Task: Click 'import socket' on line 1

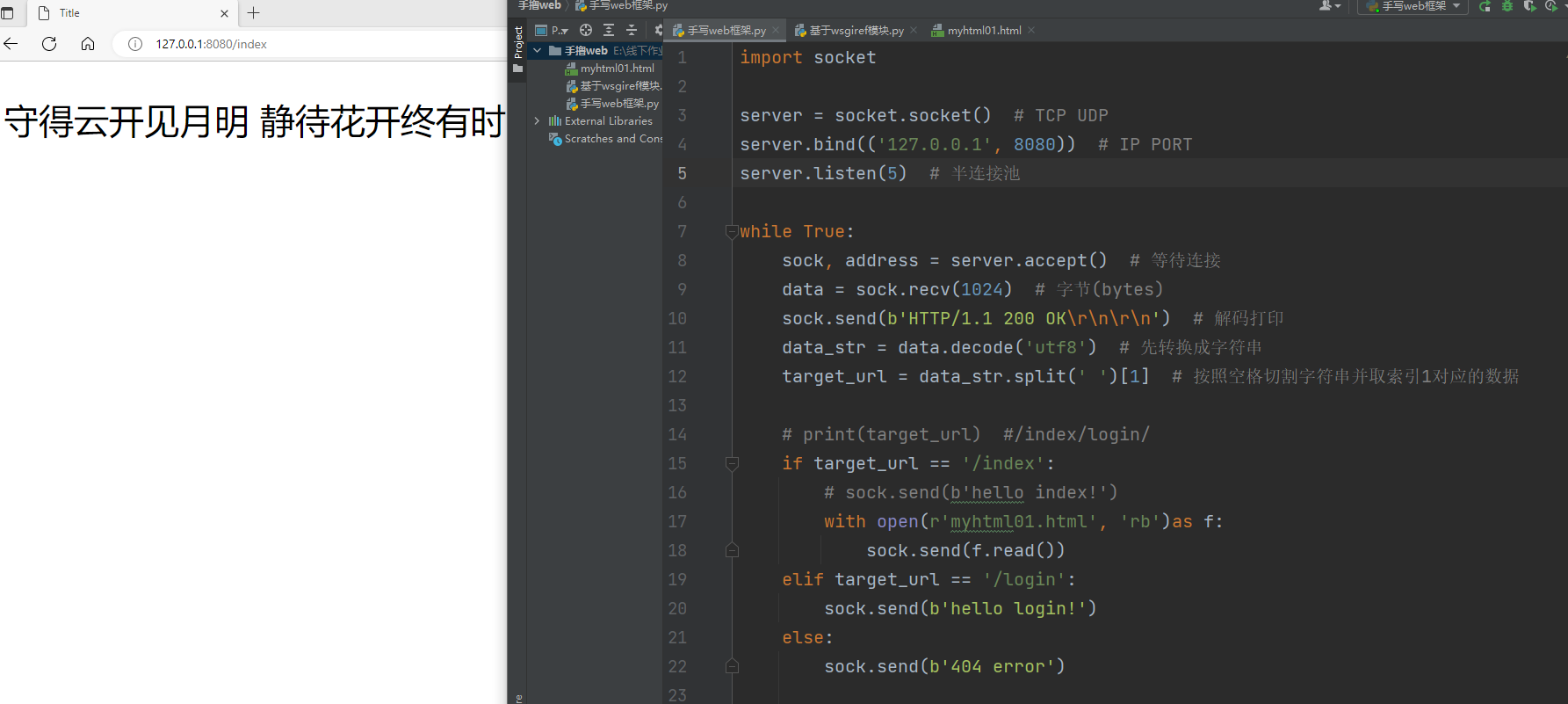Action: click(x=808, y=58)
